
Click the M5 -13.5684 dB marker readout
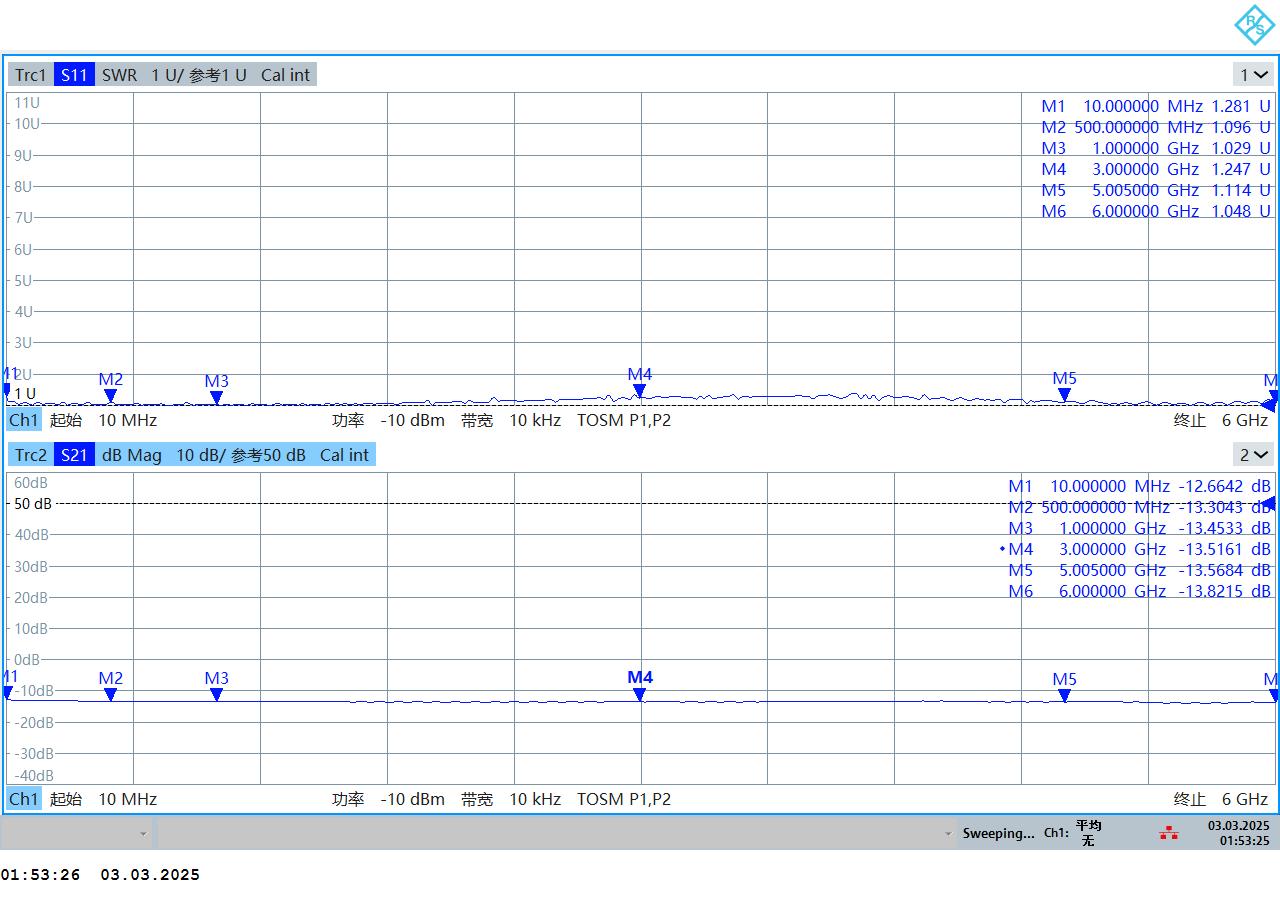pyautogui.click(x=1139, y=570)
